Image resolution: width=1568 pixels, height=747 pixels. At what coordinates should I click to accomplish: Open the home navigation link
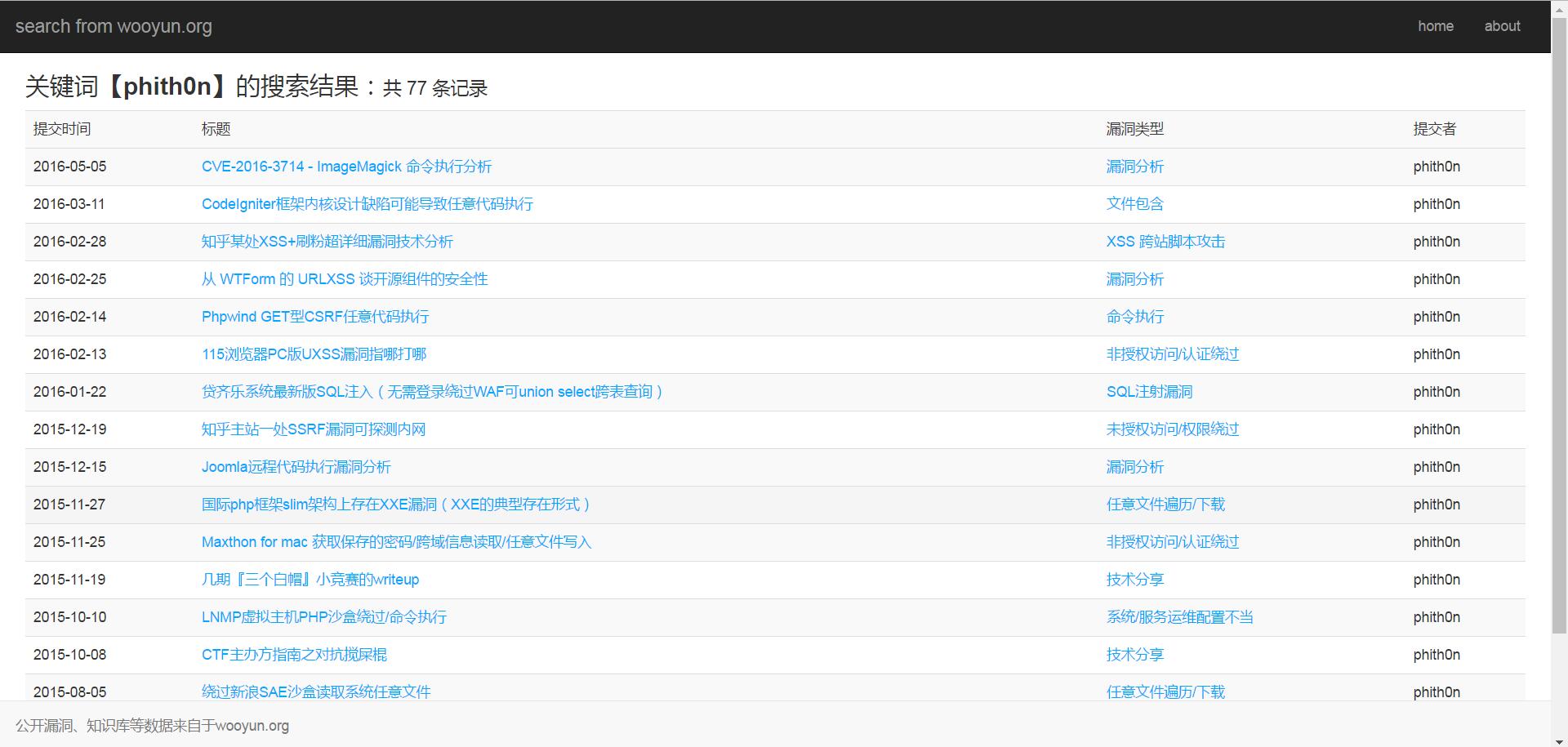[x=1435, y=26]
